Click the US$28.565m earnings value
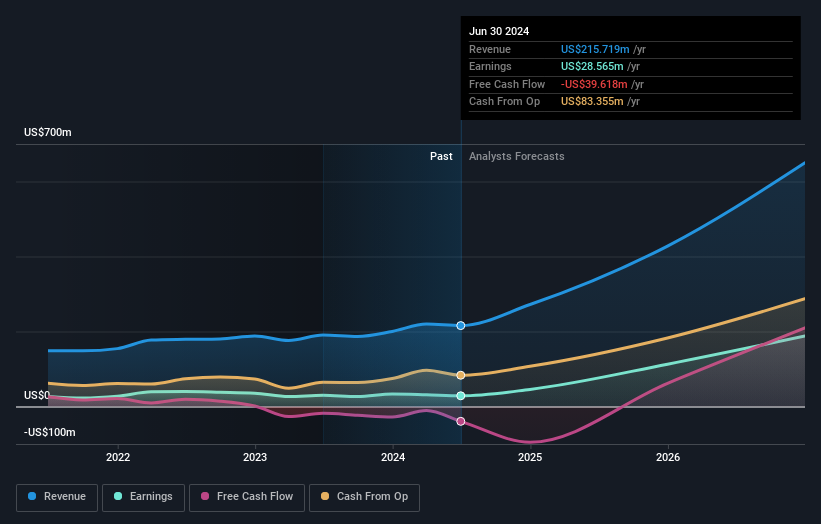 (592, 66)
